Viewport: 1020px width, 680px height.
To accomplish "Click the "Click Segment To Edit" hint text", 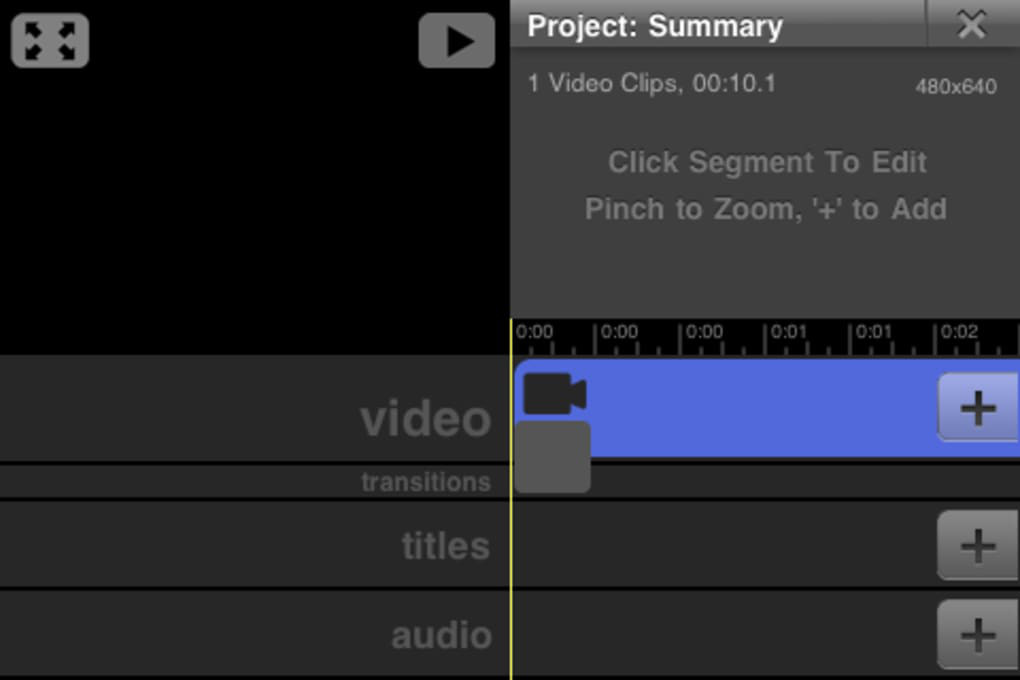I will click(767, 162).
